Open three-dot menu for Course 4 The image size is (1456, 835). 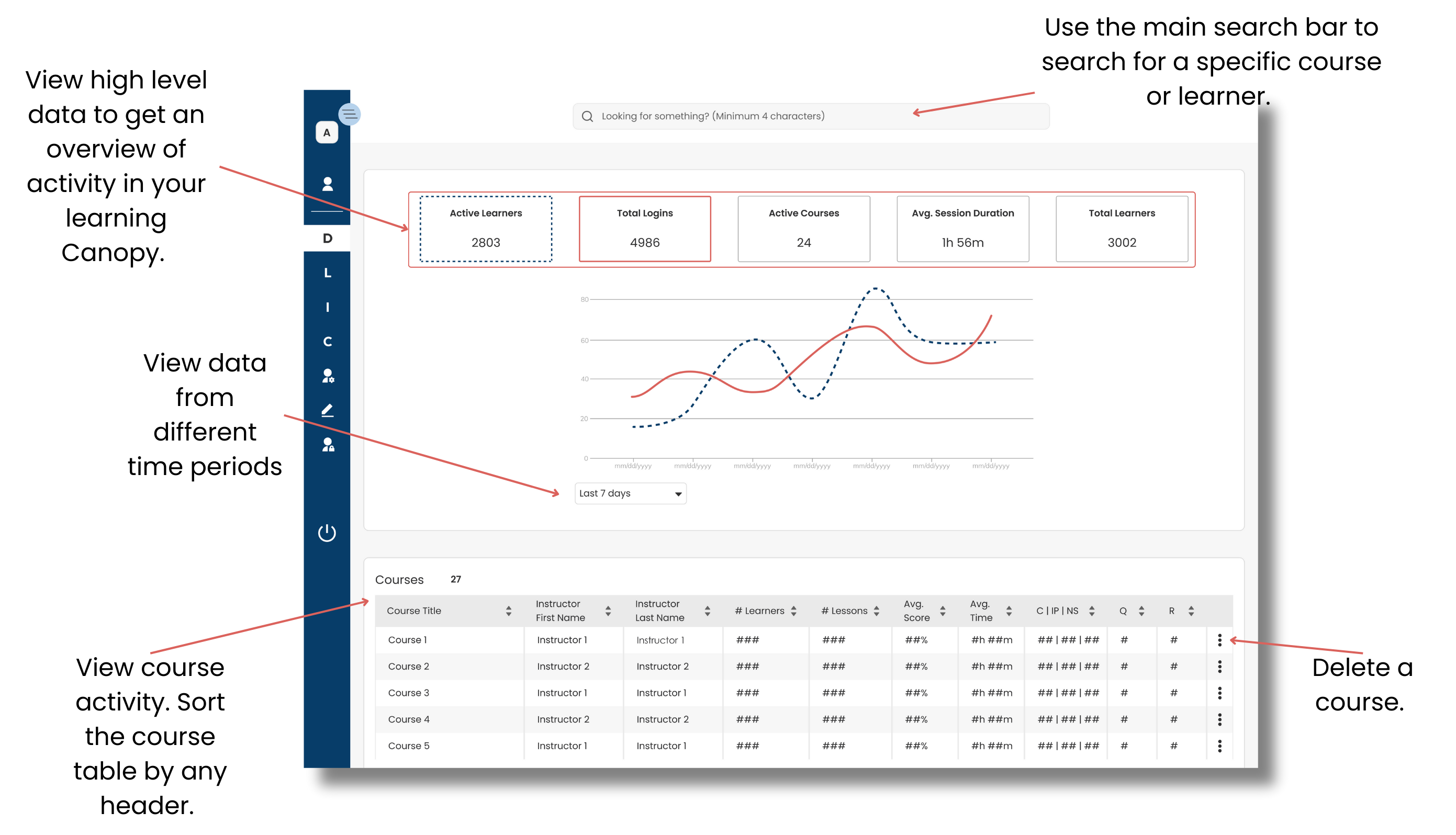pos(1219,719)
